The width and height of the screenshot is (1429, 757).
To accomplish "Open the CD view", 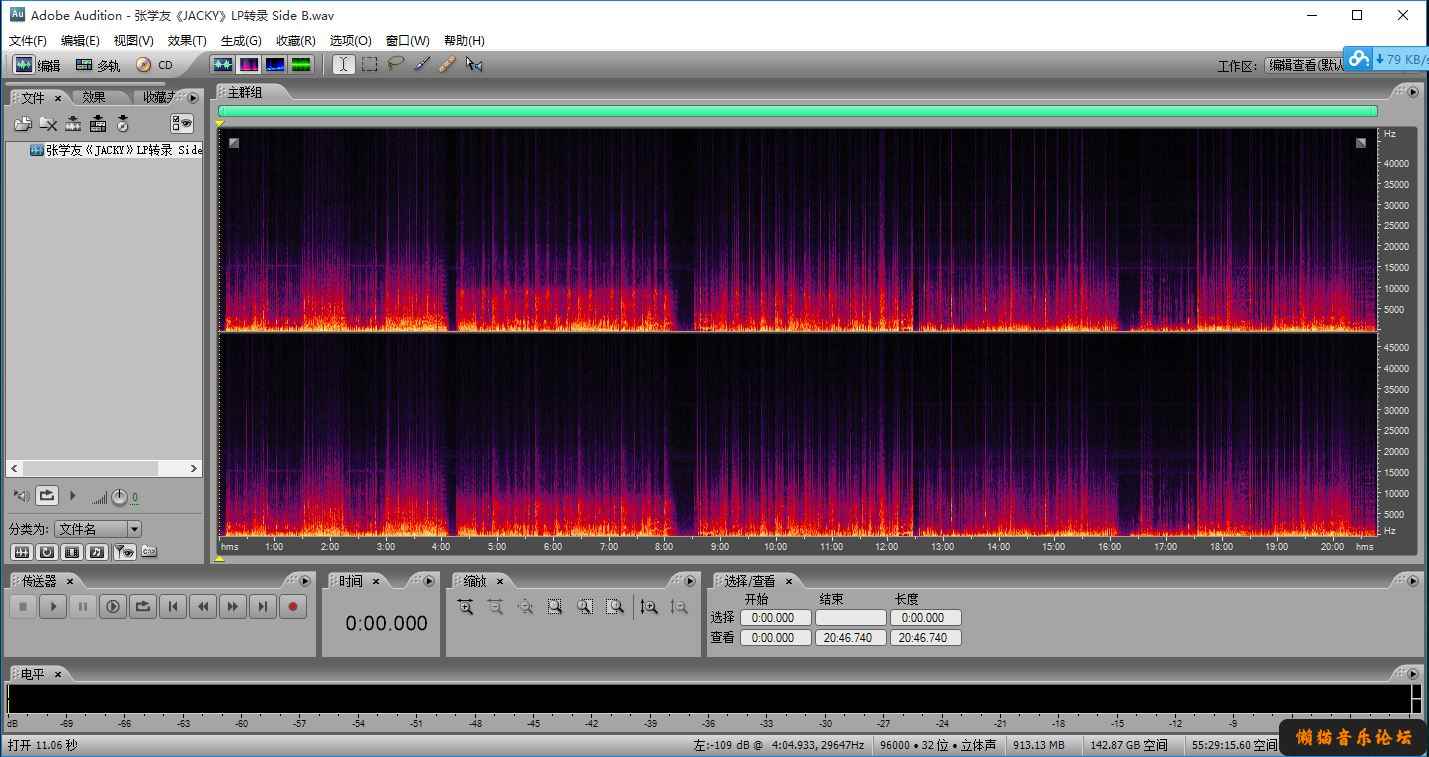I will [x=154, y=65].
